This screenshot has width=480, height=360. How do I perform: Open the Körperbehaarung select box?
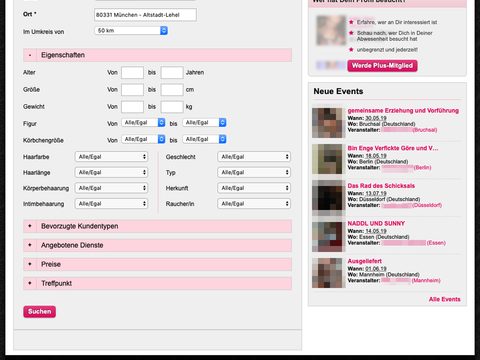pos(111,188)
